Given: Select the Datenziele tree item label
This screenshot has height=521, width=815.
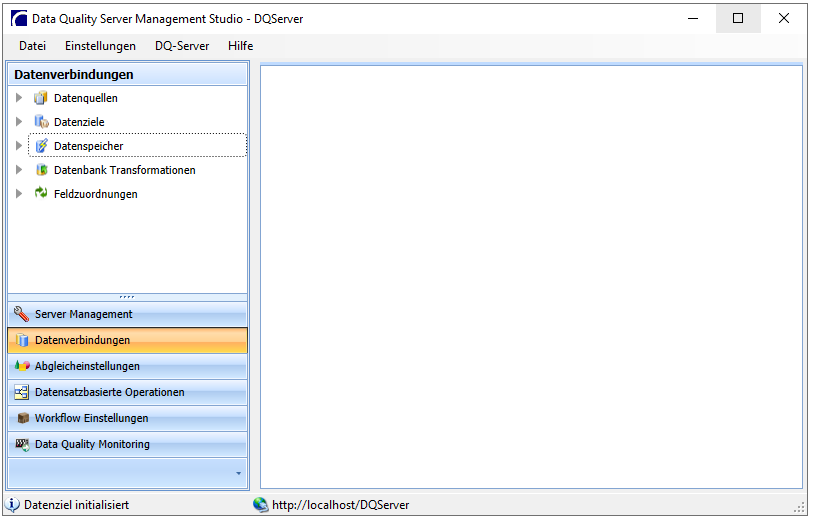Looking at the screenshot, I should (79, 122).
